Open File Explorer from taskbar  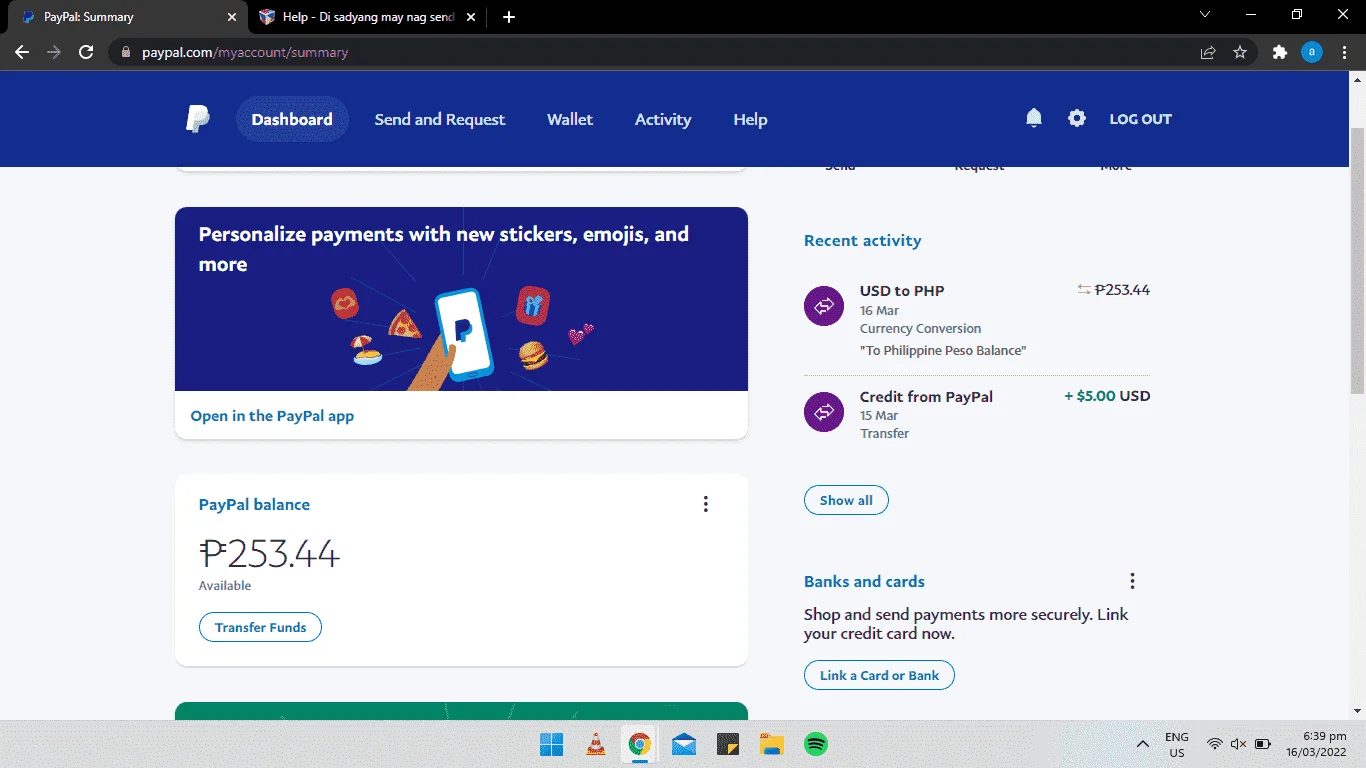[771, 744]
